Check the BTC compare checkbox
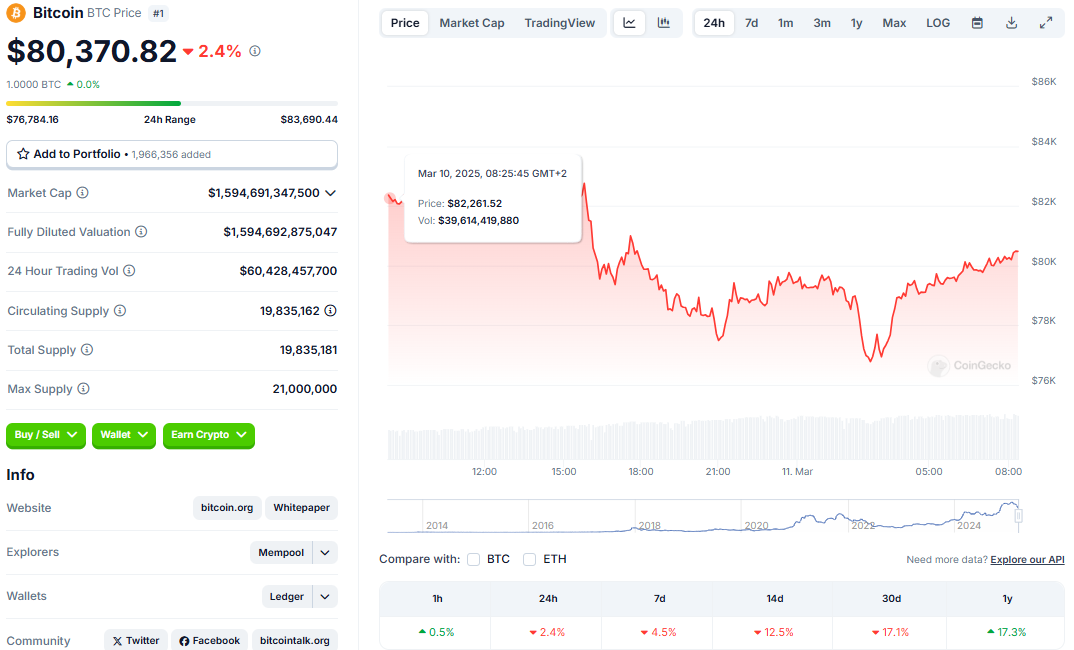The width and height of the screenshot is (1074, 650). [x=473, y=560]
